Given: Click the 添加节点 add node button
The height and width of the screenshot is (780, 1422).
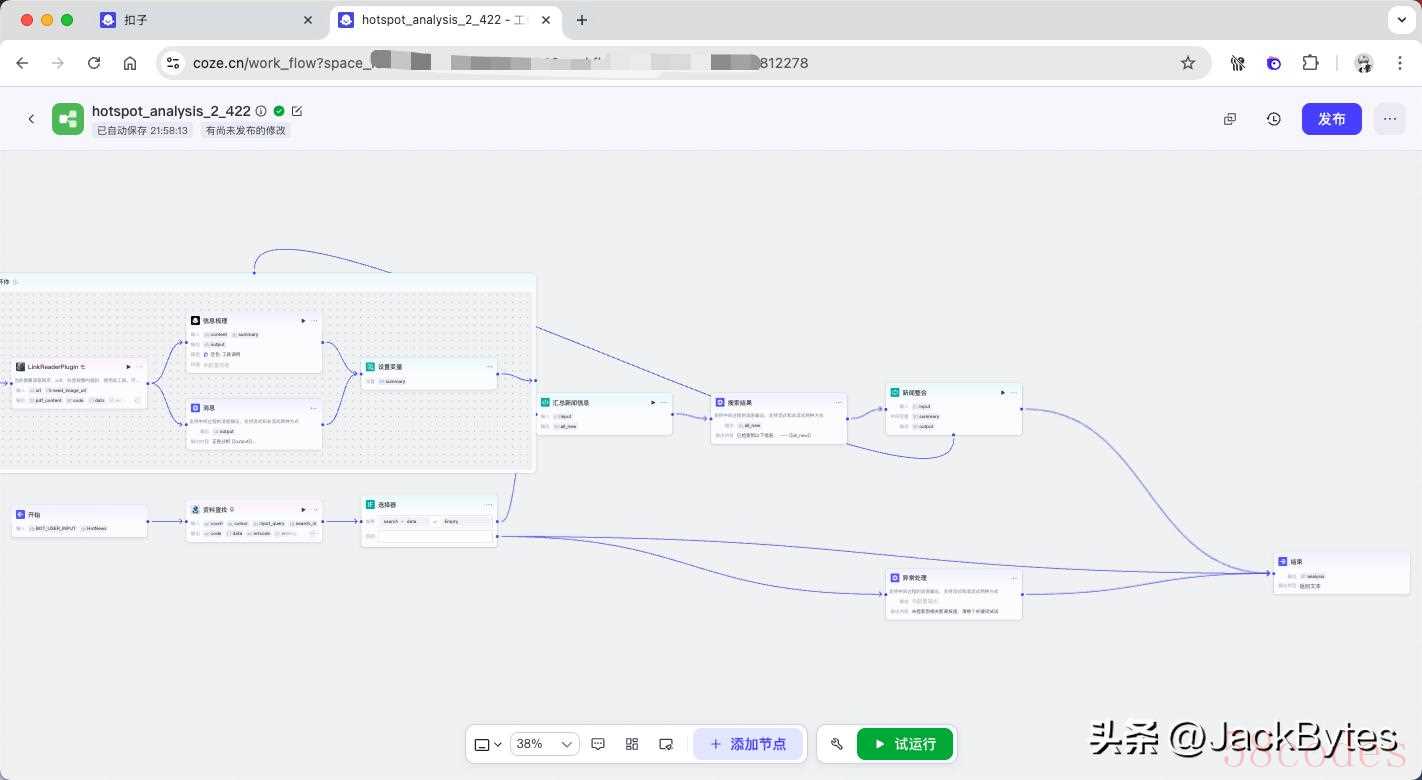Looking at the screenshot, I should (x=747, y=744).
